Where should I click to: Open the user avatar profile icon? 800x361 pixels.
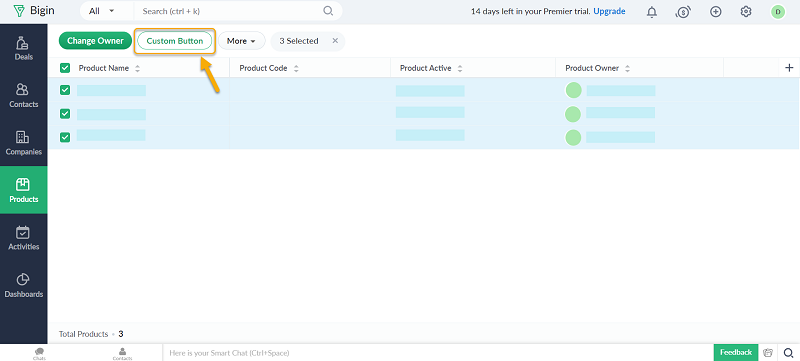pos(778,12)
